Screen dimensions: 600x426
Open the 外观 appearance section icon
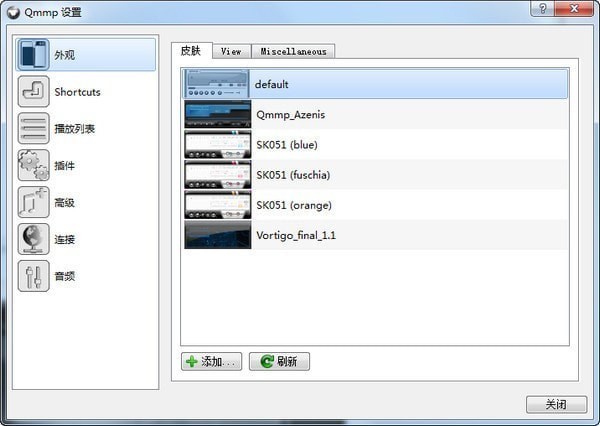point(33,55)
